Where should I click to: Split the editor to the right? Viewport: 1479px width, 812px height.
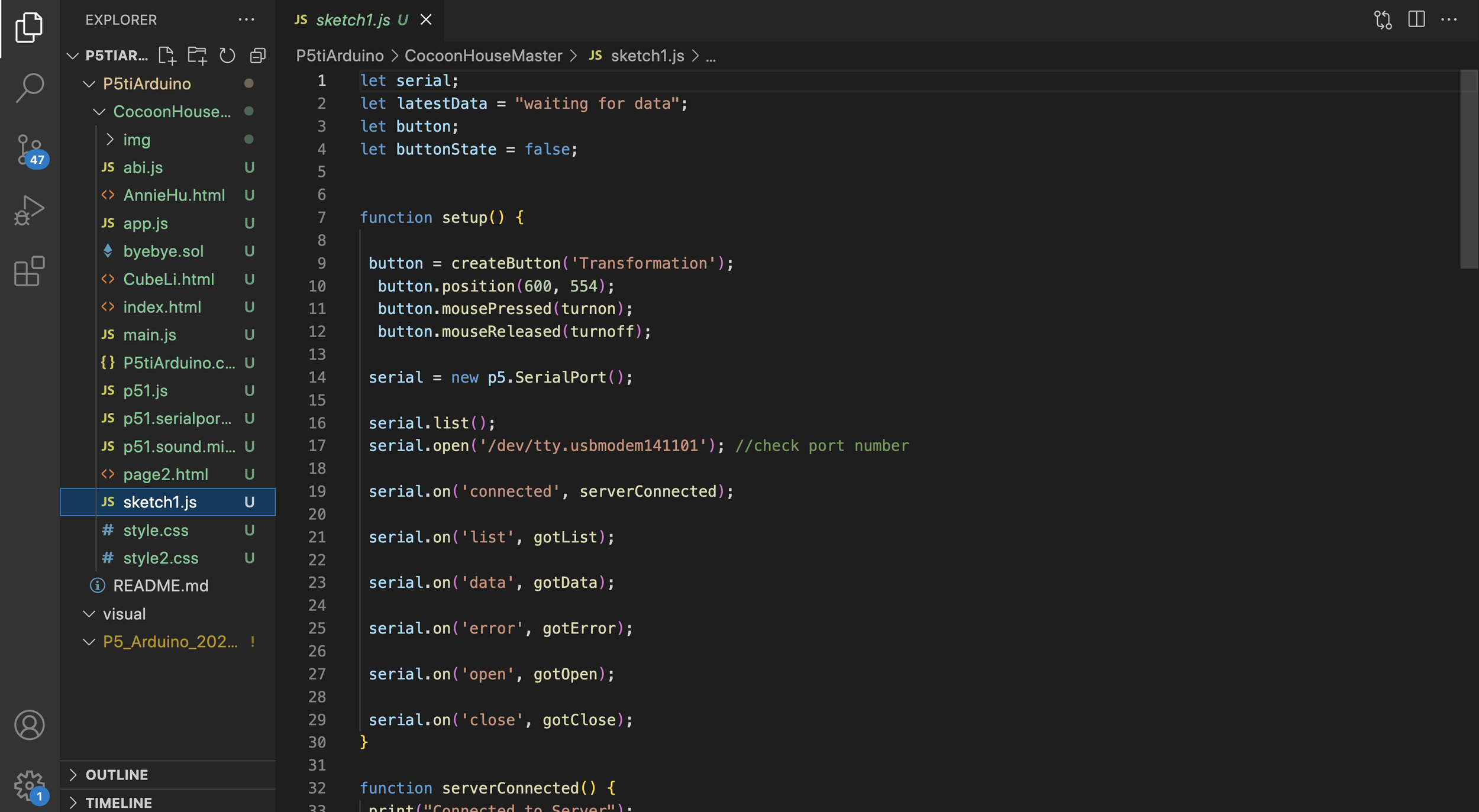coord(1416,20)
